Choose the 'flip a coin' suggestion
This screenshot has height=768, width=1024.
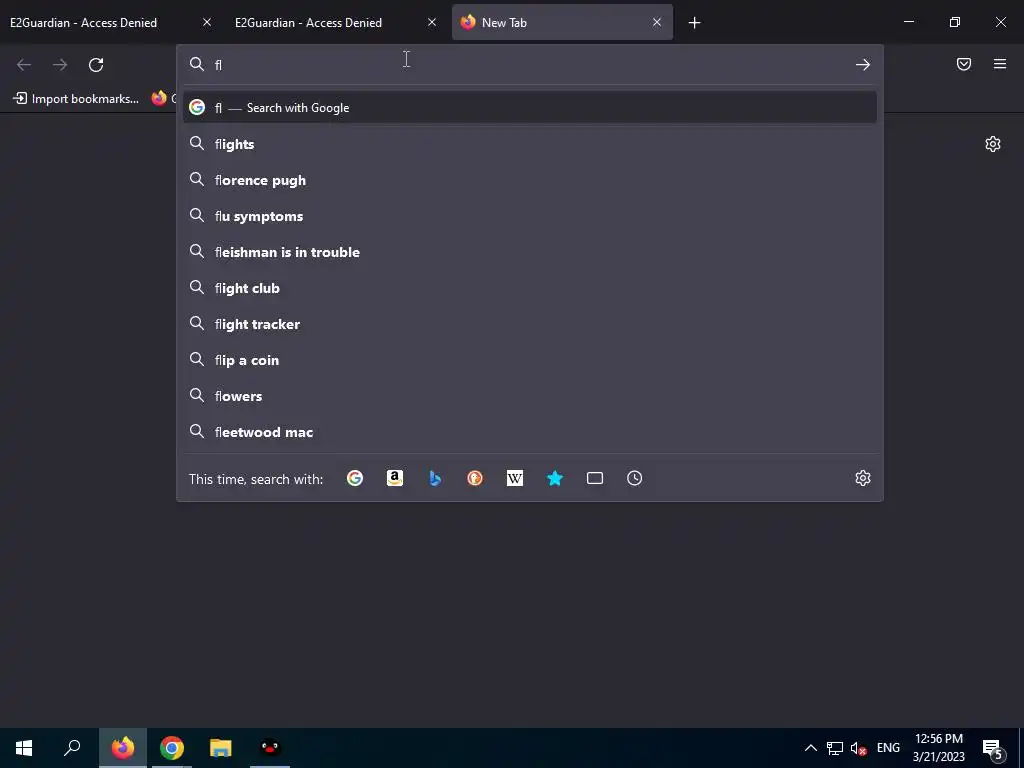pos(530,360)
